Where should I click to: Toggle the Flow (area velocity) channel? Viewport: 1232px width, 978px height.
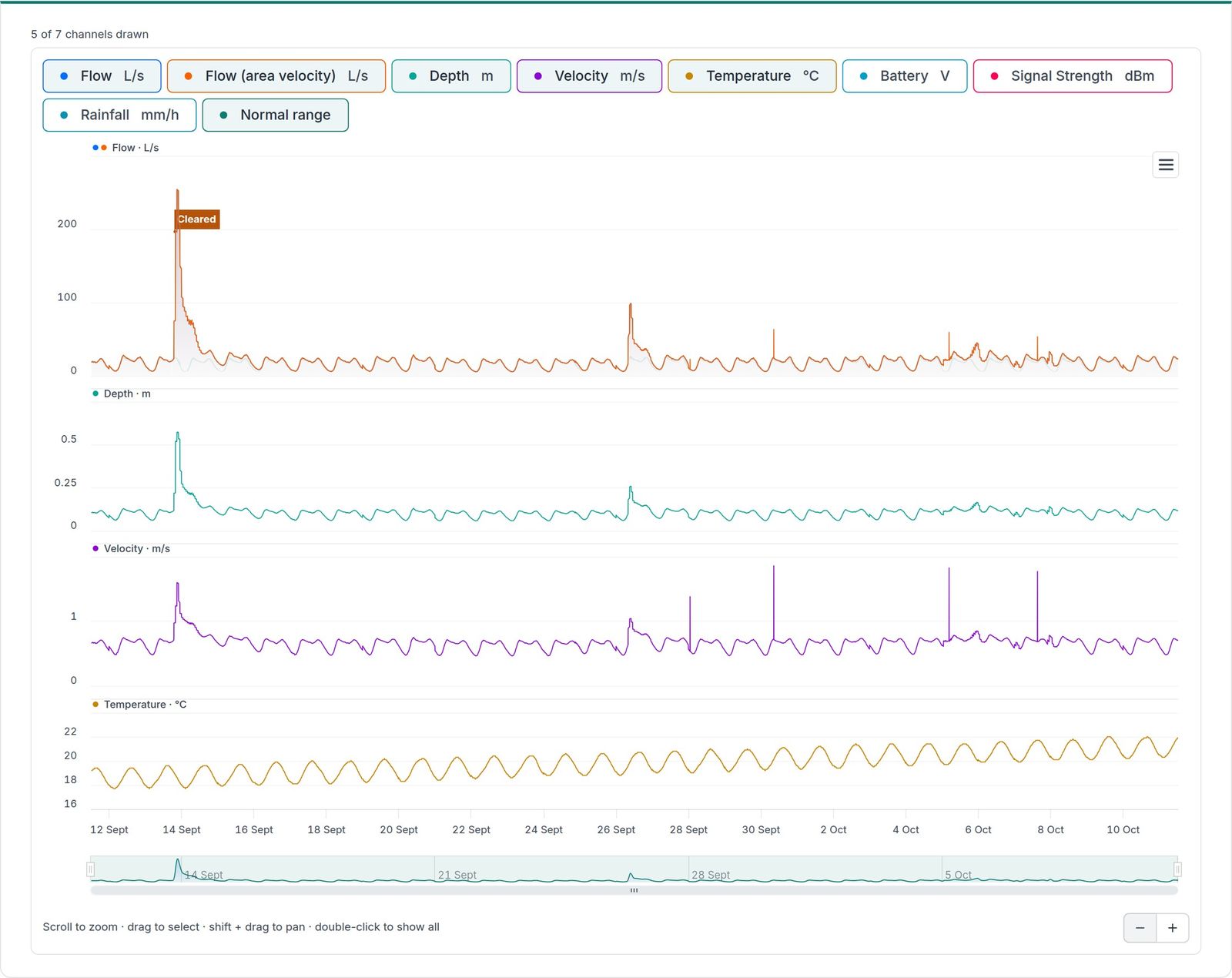click(x=276, y=76)
